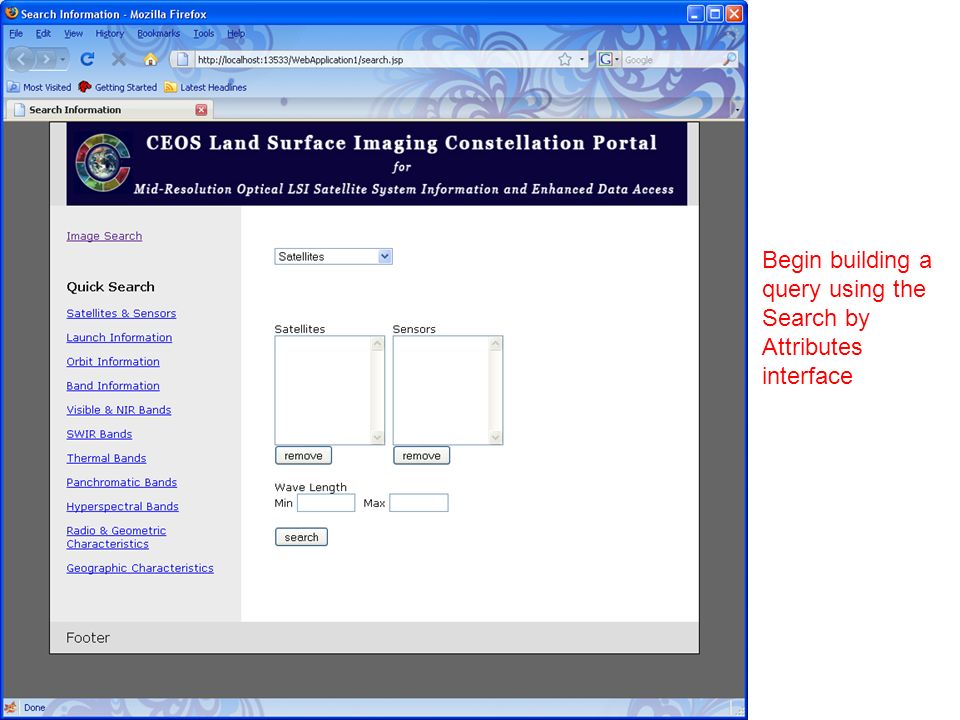Open the Bookmarks menu
Image resolution: width=960 pixels, height=720 pixels.
click(159, 34)
